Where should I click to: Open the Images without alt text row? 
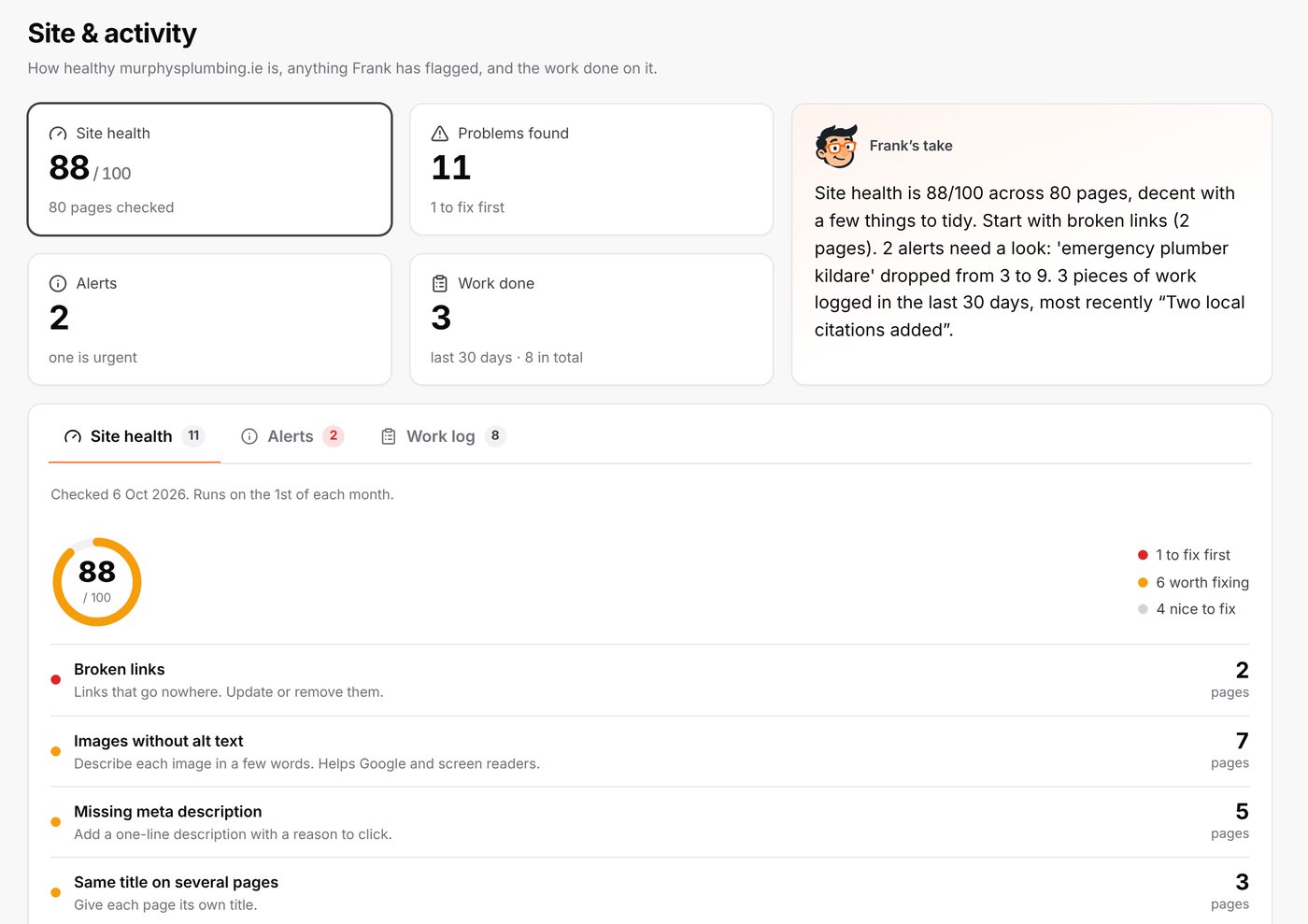coord(649,751)
